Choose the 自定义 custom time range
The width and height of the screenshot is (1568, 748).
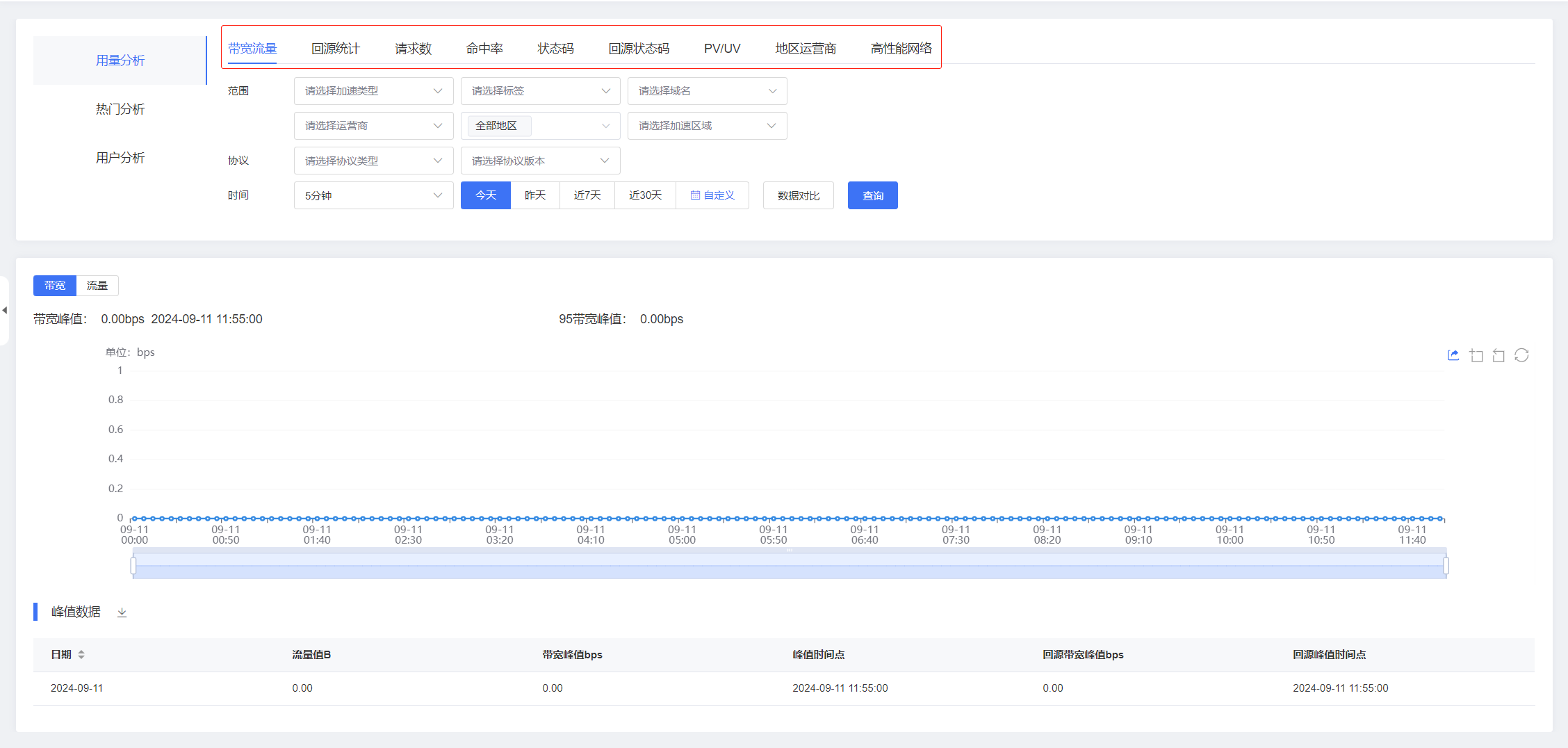[712, 195]
